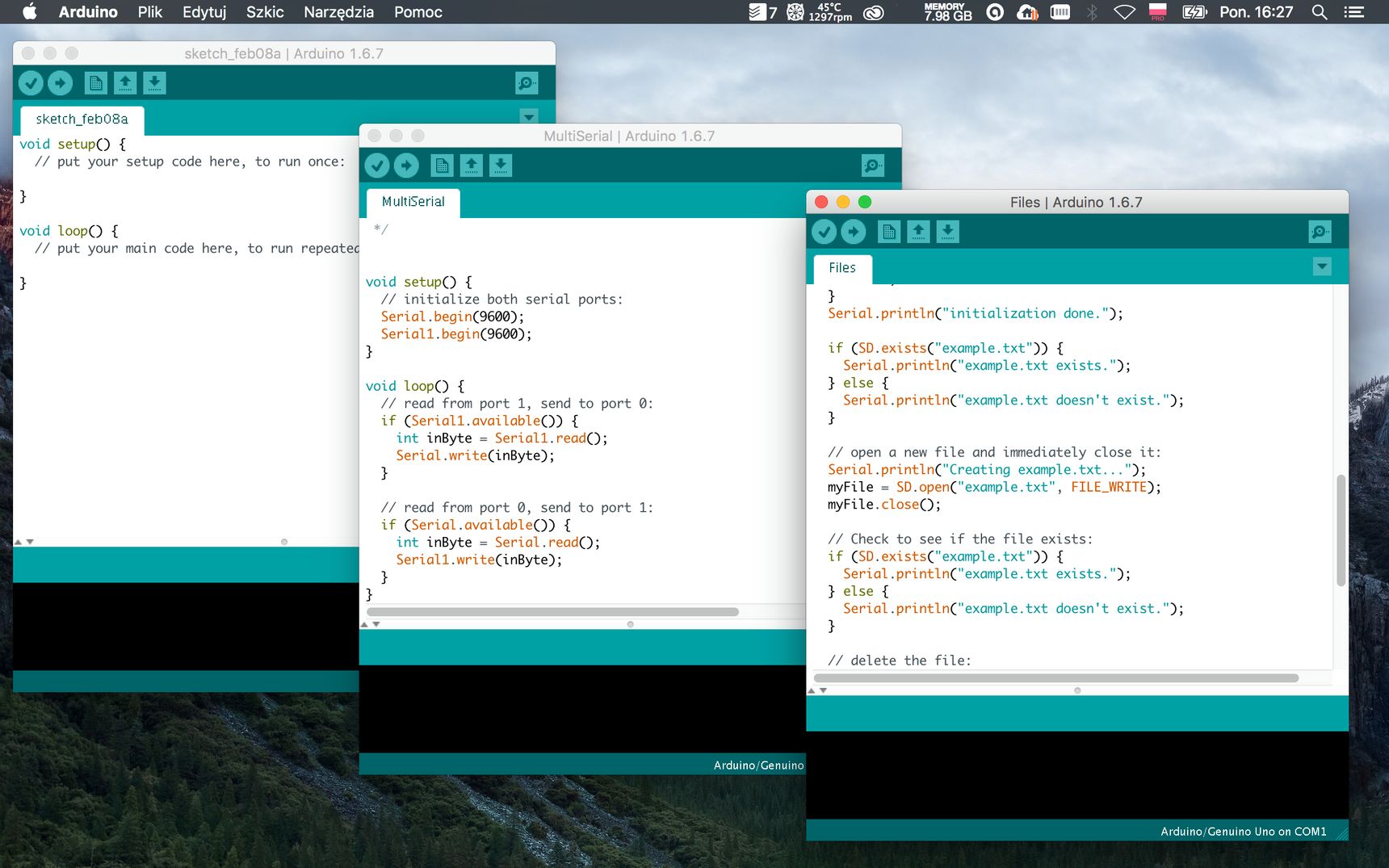Open Serial Monitor in MultiSerial window
The width and height of the screenshot is (1389, 868).
tap(873, 166)
